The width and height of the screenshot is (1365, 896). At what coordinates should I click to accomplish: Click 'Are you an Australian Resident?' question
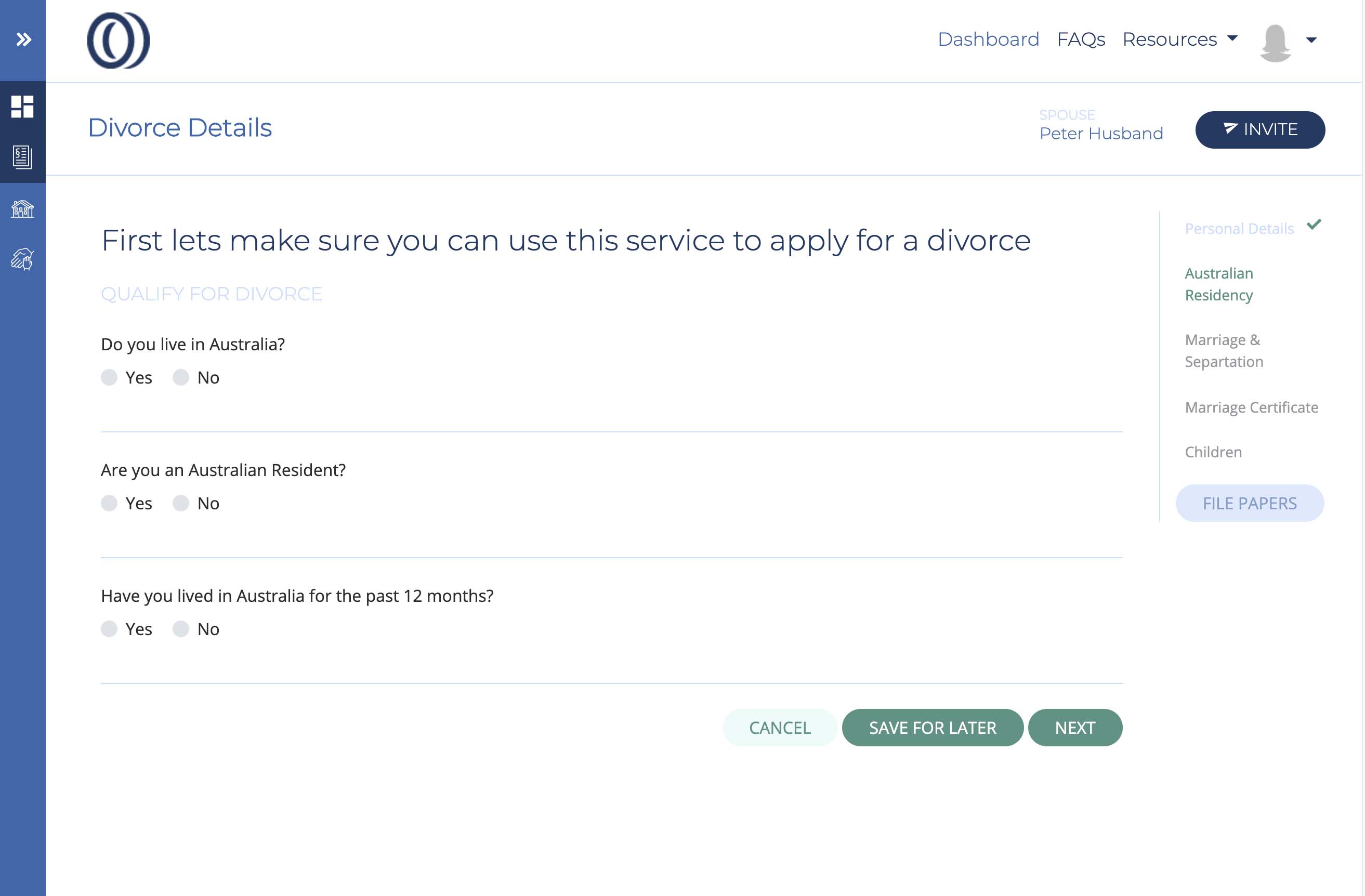(223, 470)
